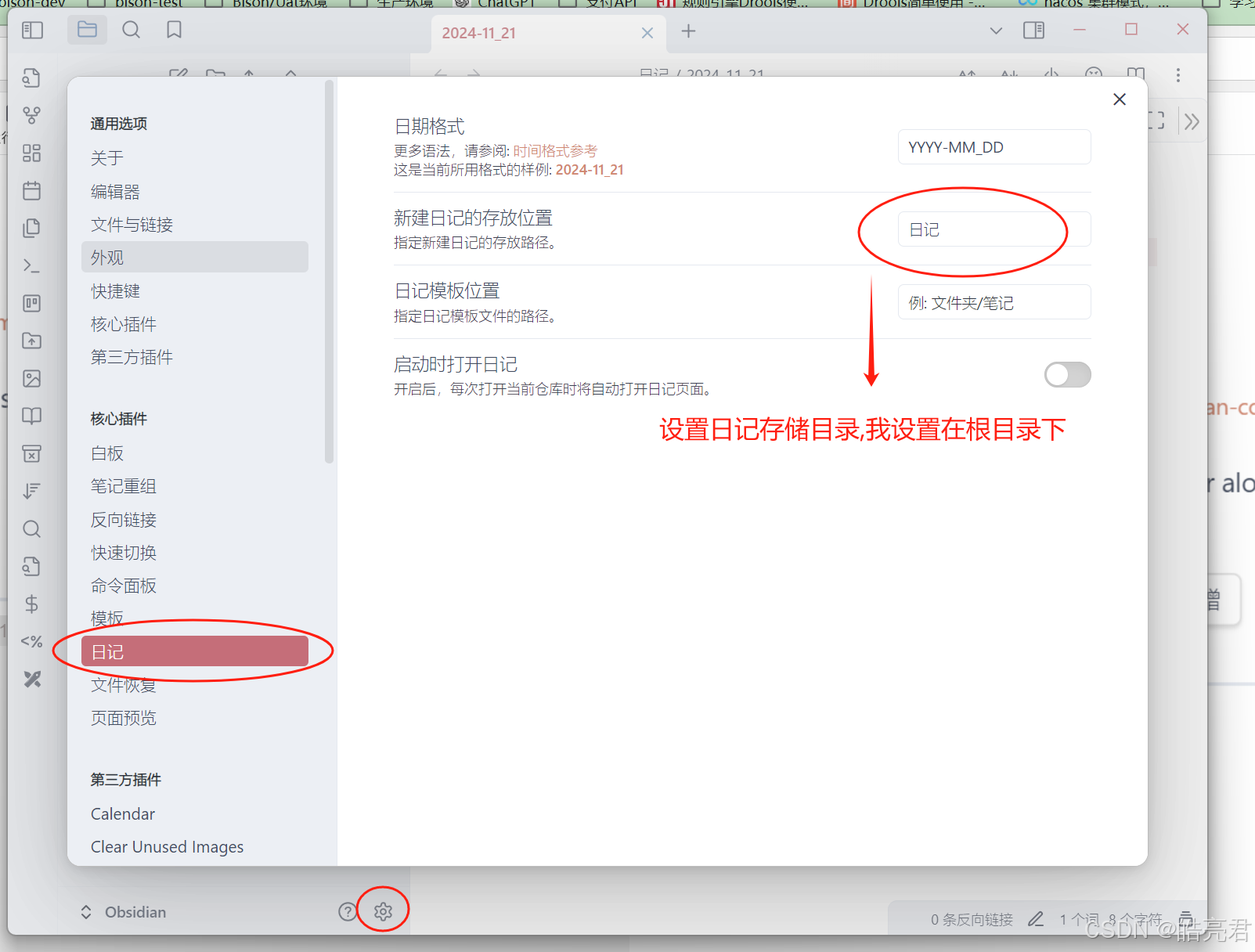Viewport: 1255px width, 952px height.
Task: Select 外观 in settings sidebar
Action: point(195,258)
